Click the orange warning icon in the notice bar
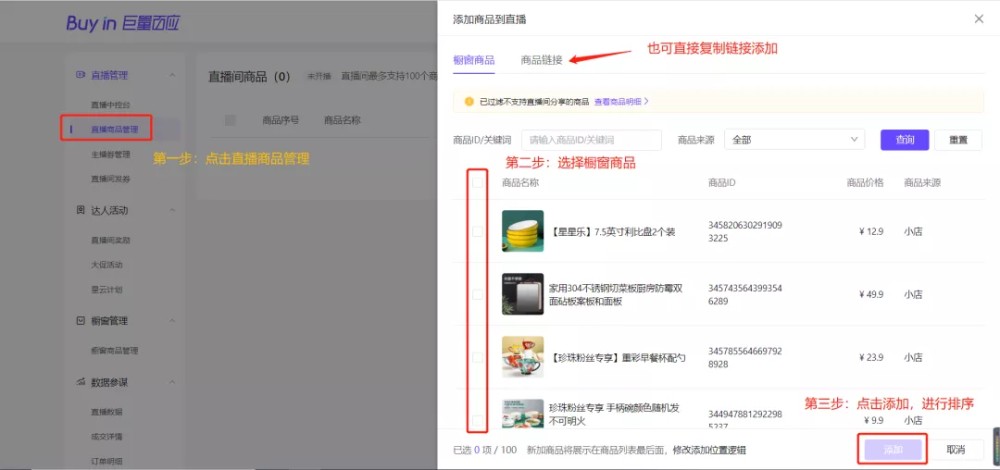 click(469, 101)
